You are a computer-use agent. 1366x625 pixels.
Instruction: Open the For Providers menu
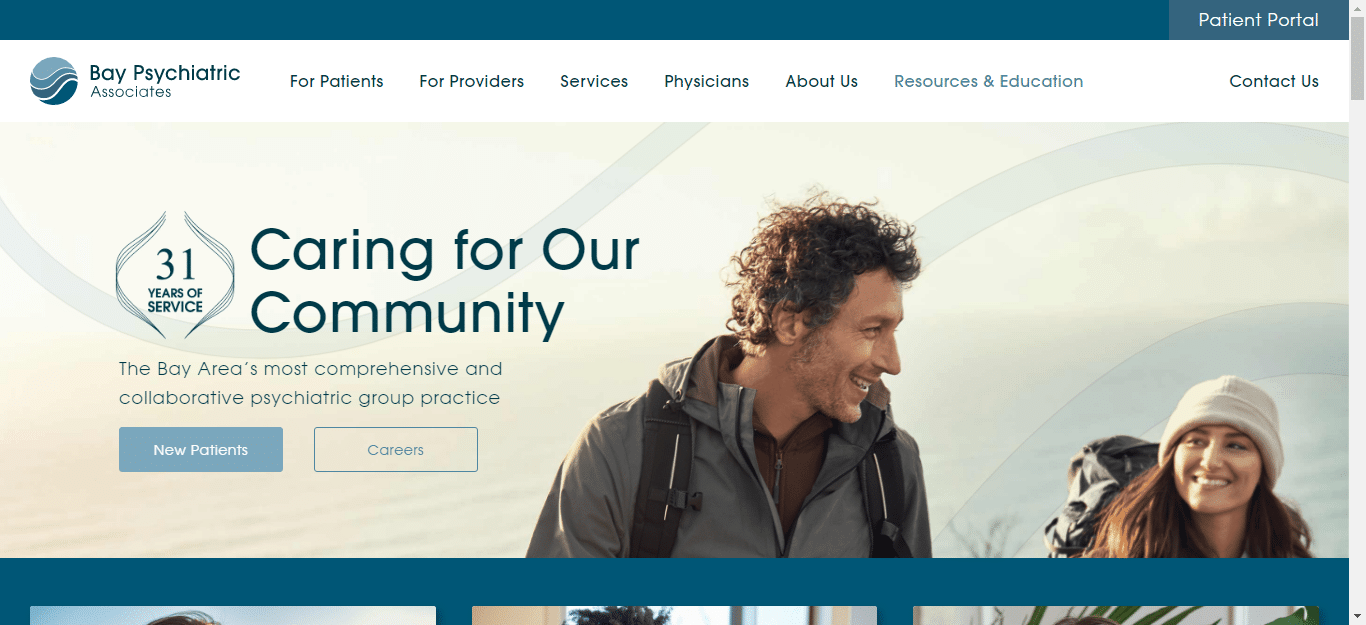point(471,81)
